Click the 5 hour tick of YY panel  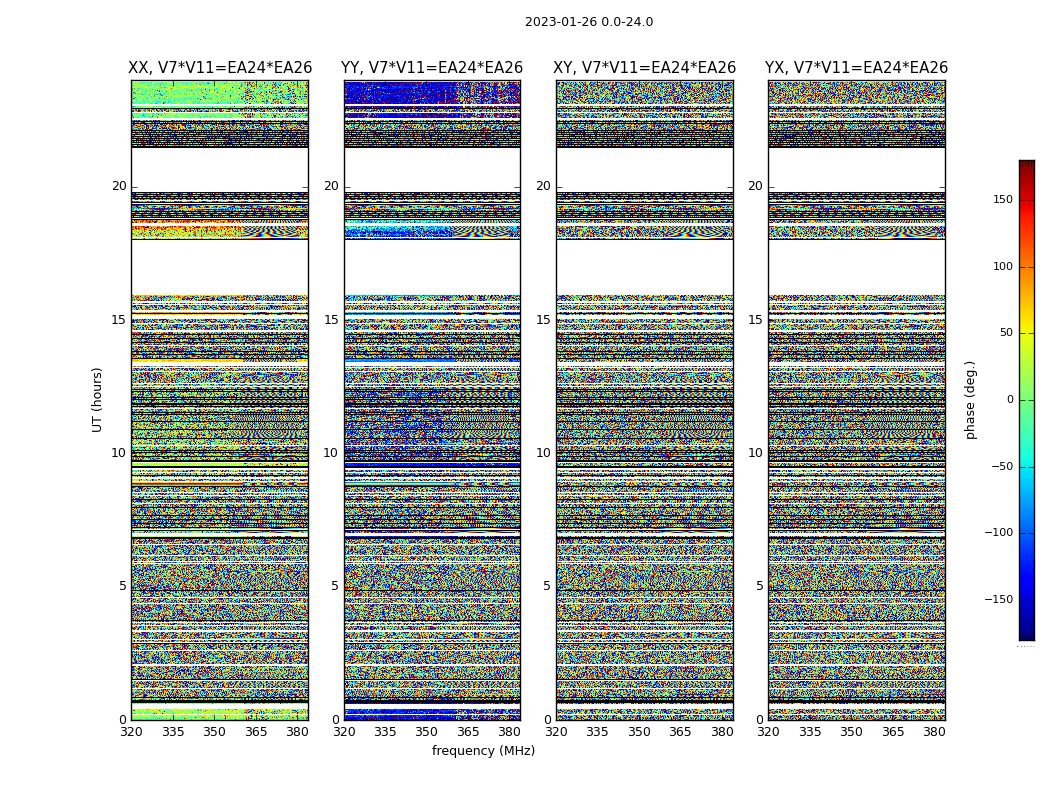point(335,586)
